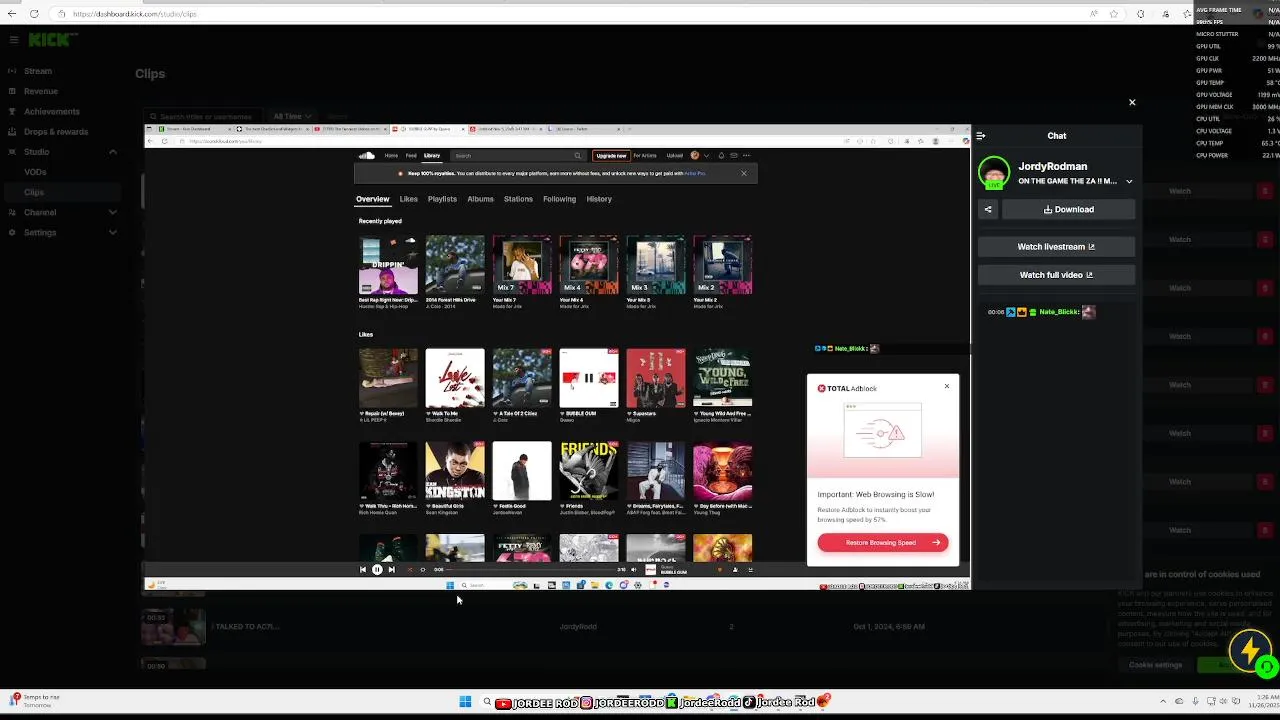The width and height of the screenshot is (1280, 720).
Task: Open SoundCloud more options ellipsis
Action: tap(746, 155)
